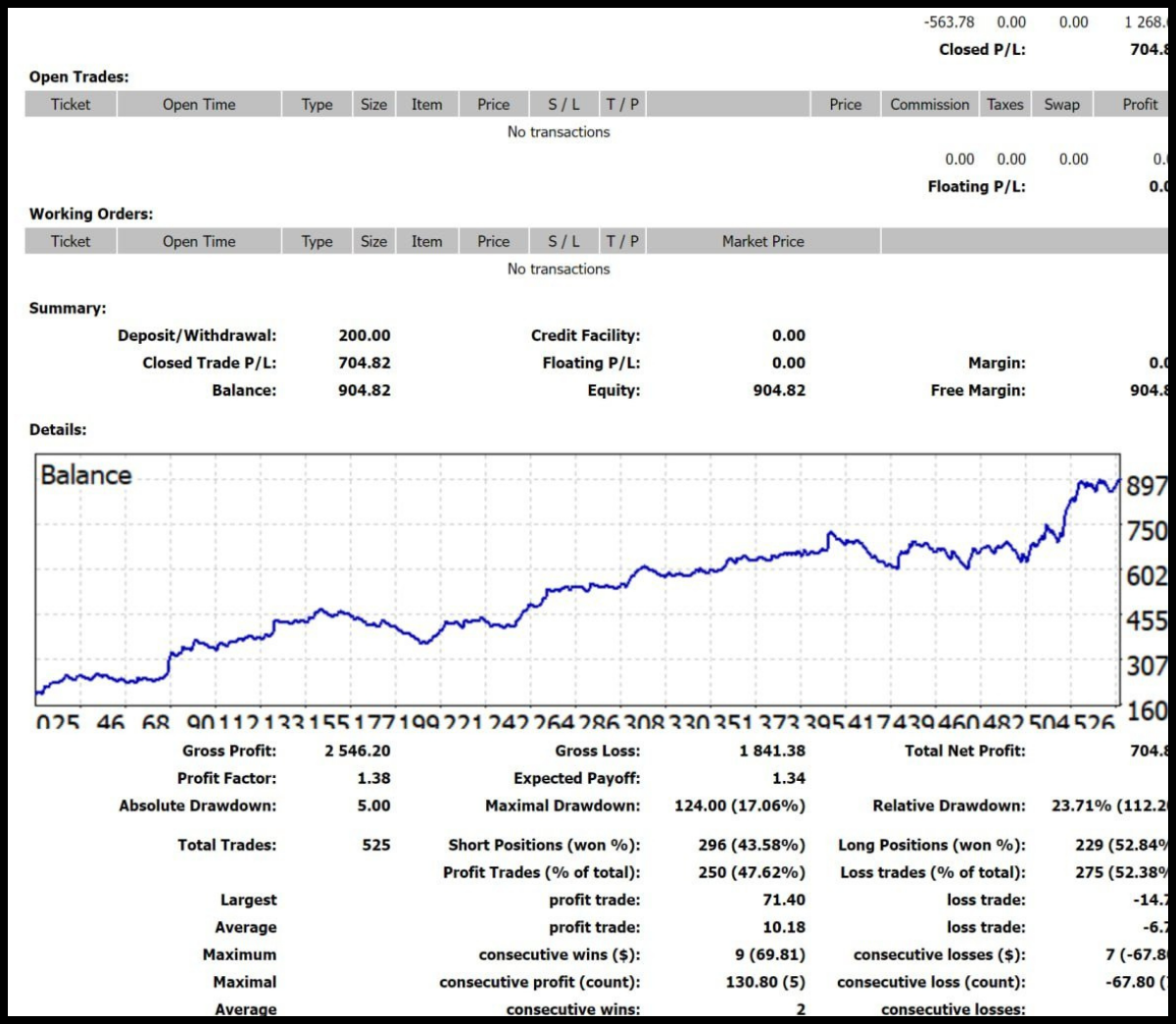The height and width of the screenshot is (1024, 1176).
Task: Click the Size header in Working Orders table
Action: click(x=373, y=241)
